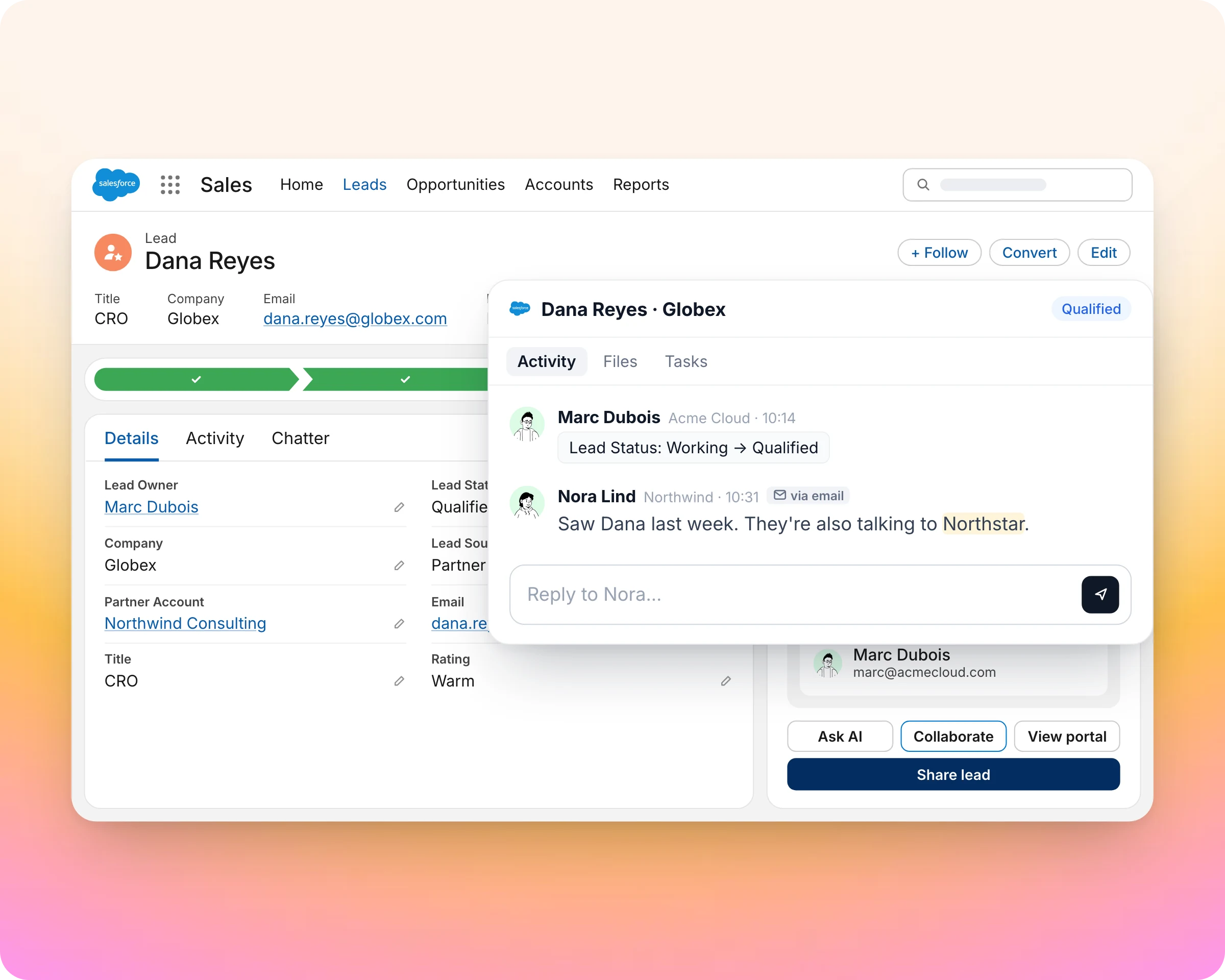Open the Leads nav item

(364, 185)
